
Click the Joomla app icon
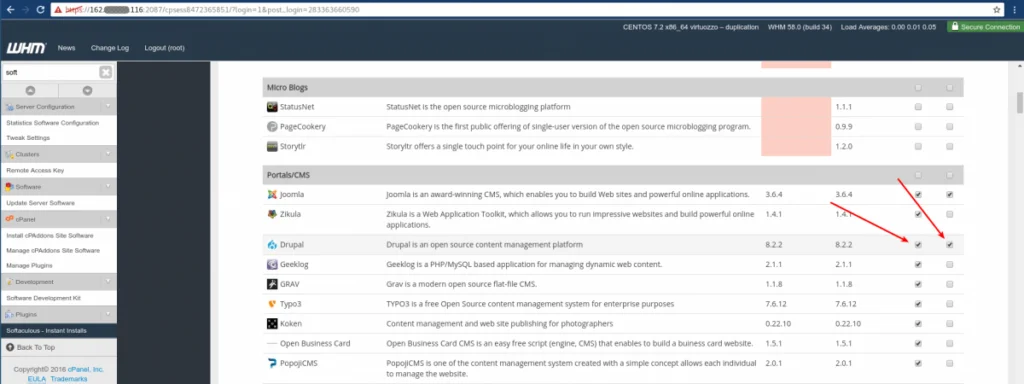point(272,195)
